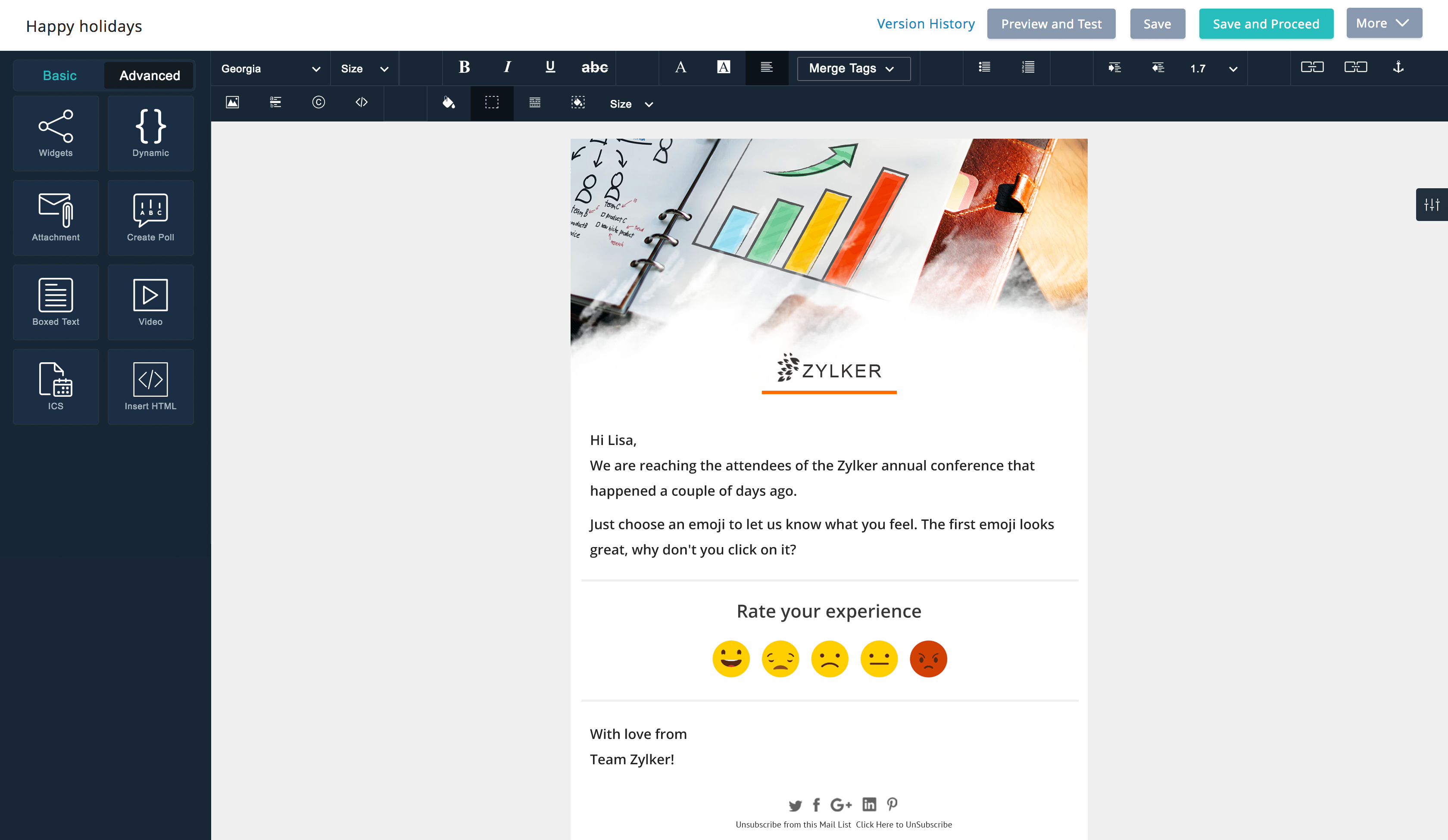This screenshot has width=1448, height=840.
Task: Switch to the Basic tab
Action: click(59, 75)
